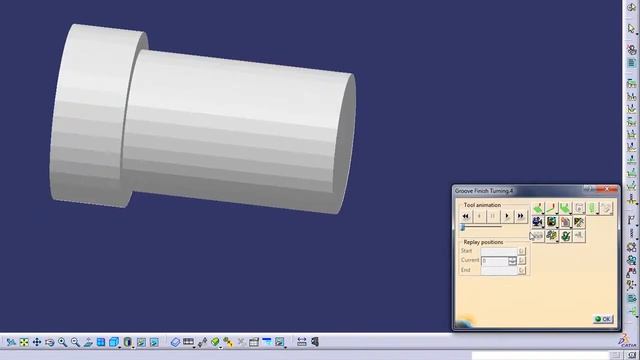The height and width of the screenshot is (360, 640).
Task: Click the Create Multi-View icon
Action: tap(101, 342)
